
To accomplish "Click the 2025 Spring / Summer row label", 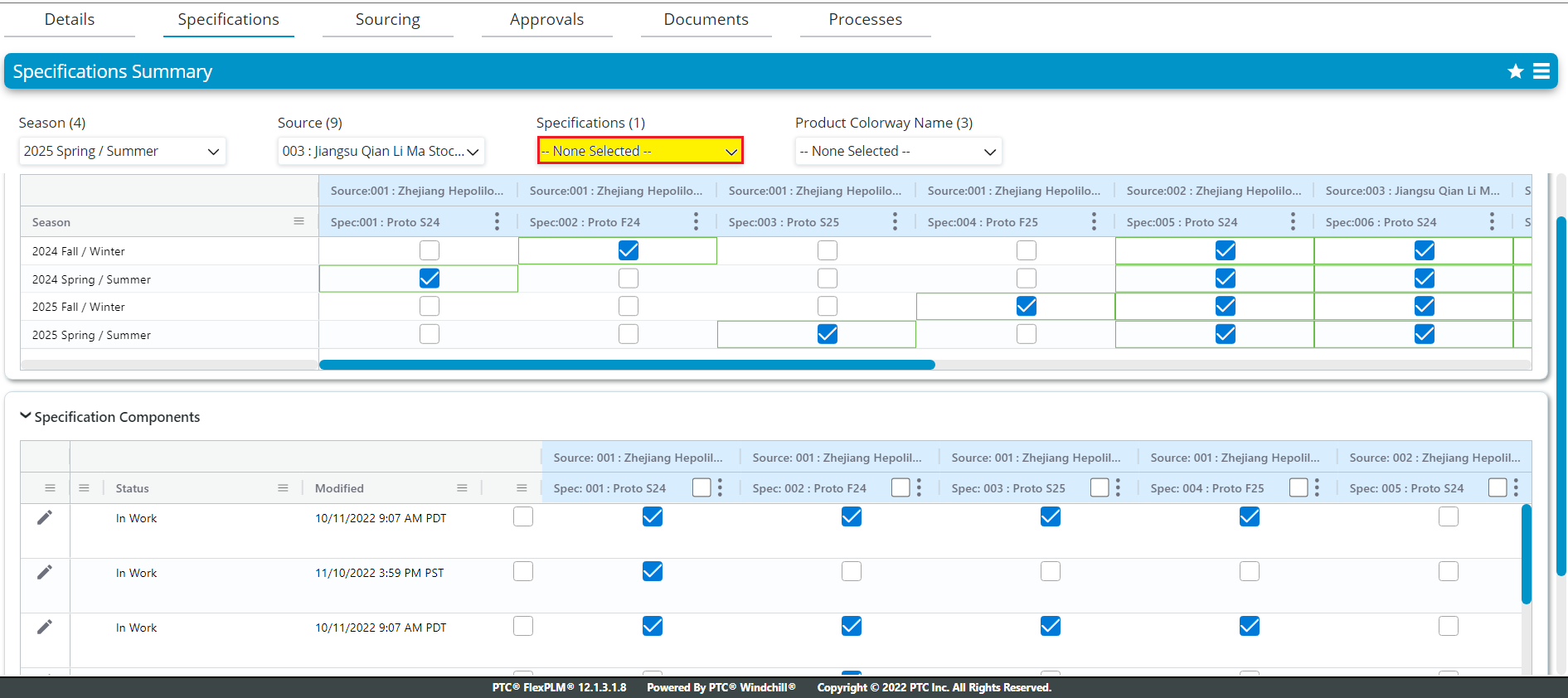I will click(91, 335).
